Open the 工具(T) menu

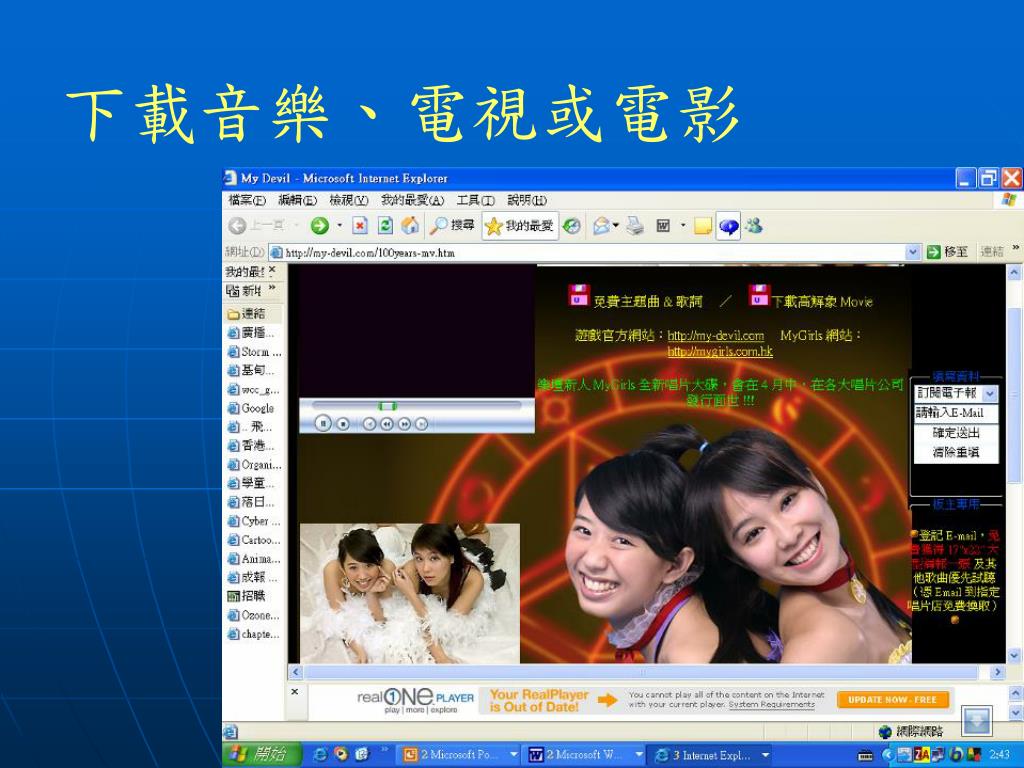point(475,200)
